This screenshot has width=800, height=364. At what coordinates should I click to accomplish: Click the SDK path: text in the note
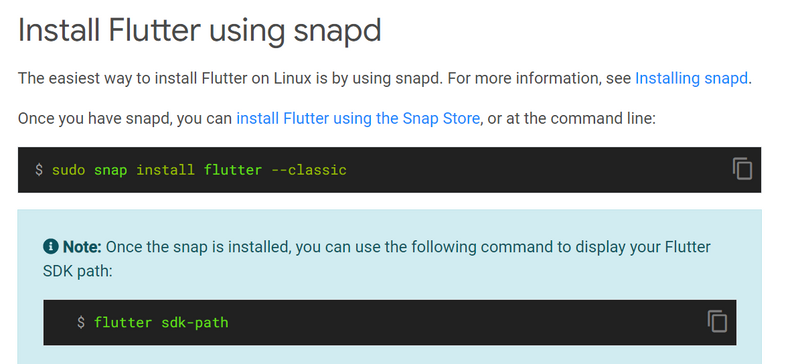click(78, 271)
